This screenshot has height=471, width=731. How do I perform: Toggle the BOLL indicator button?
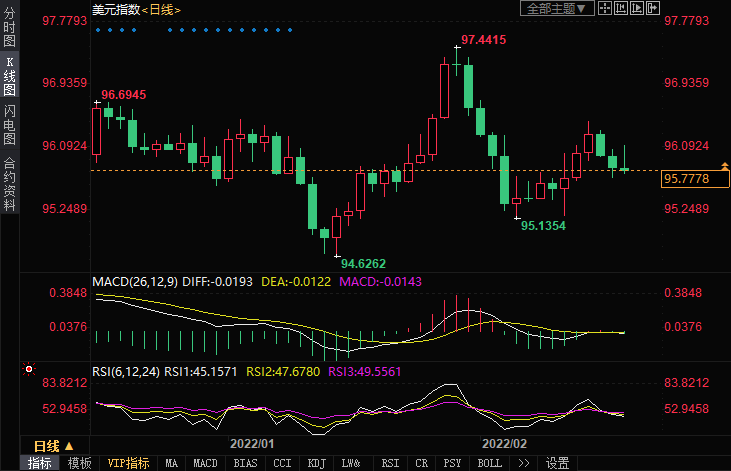point(489,463)
